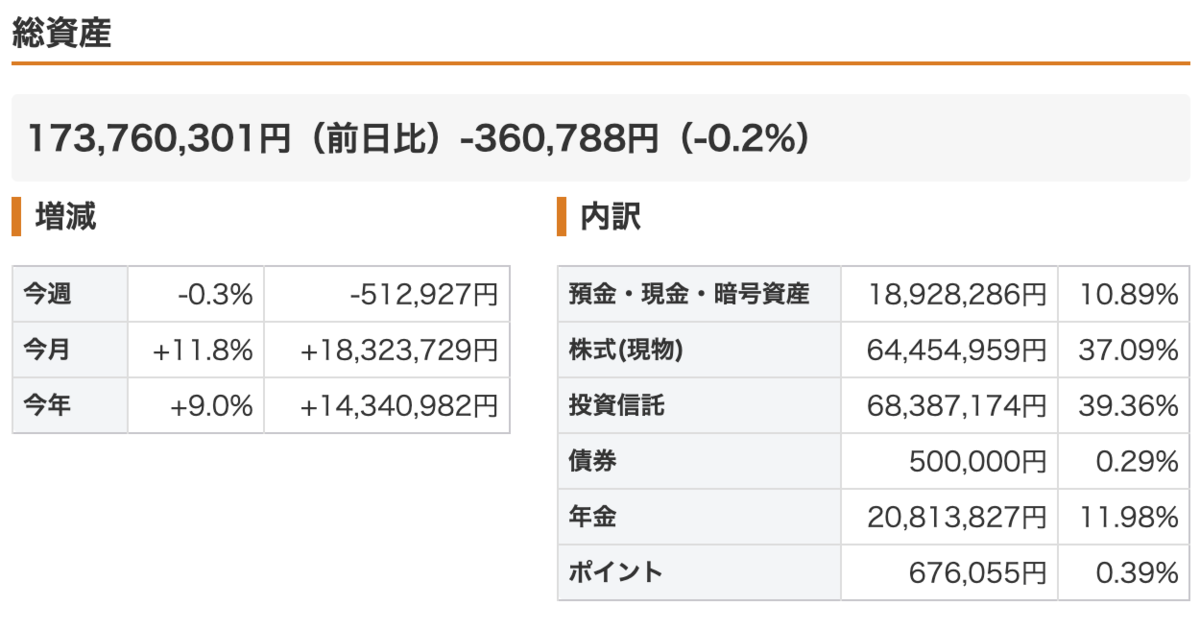Viewport: 1200px width, 630px height.
Task: Click the 37.09% stock ratio cell
Action: (1124, 350)
